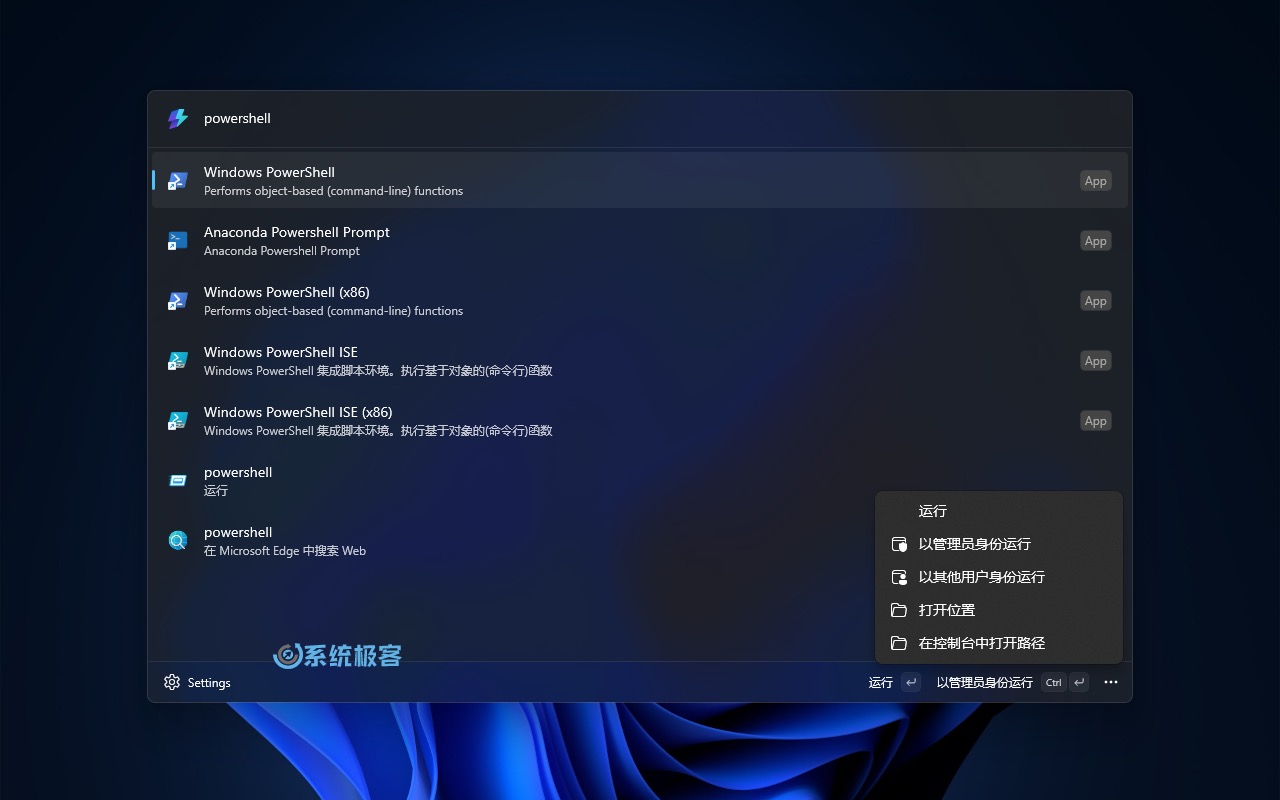Choose 以管理员身份运行 in the context menu
The height and width of the screenshot is (800, 1280).
(999, 544)
